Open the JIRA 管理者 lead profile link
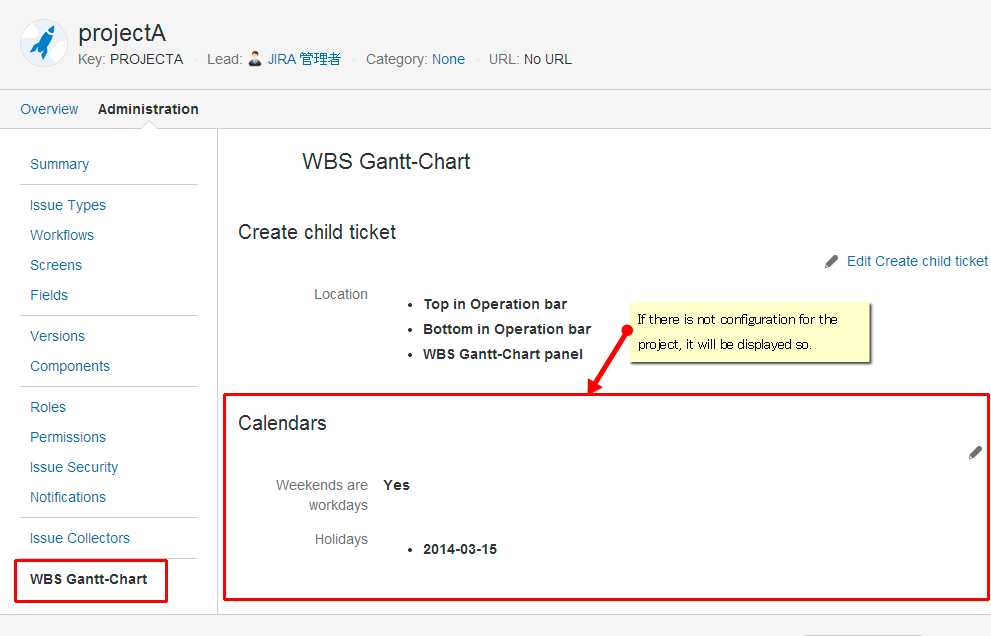 click(304, 59)
